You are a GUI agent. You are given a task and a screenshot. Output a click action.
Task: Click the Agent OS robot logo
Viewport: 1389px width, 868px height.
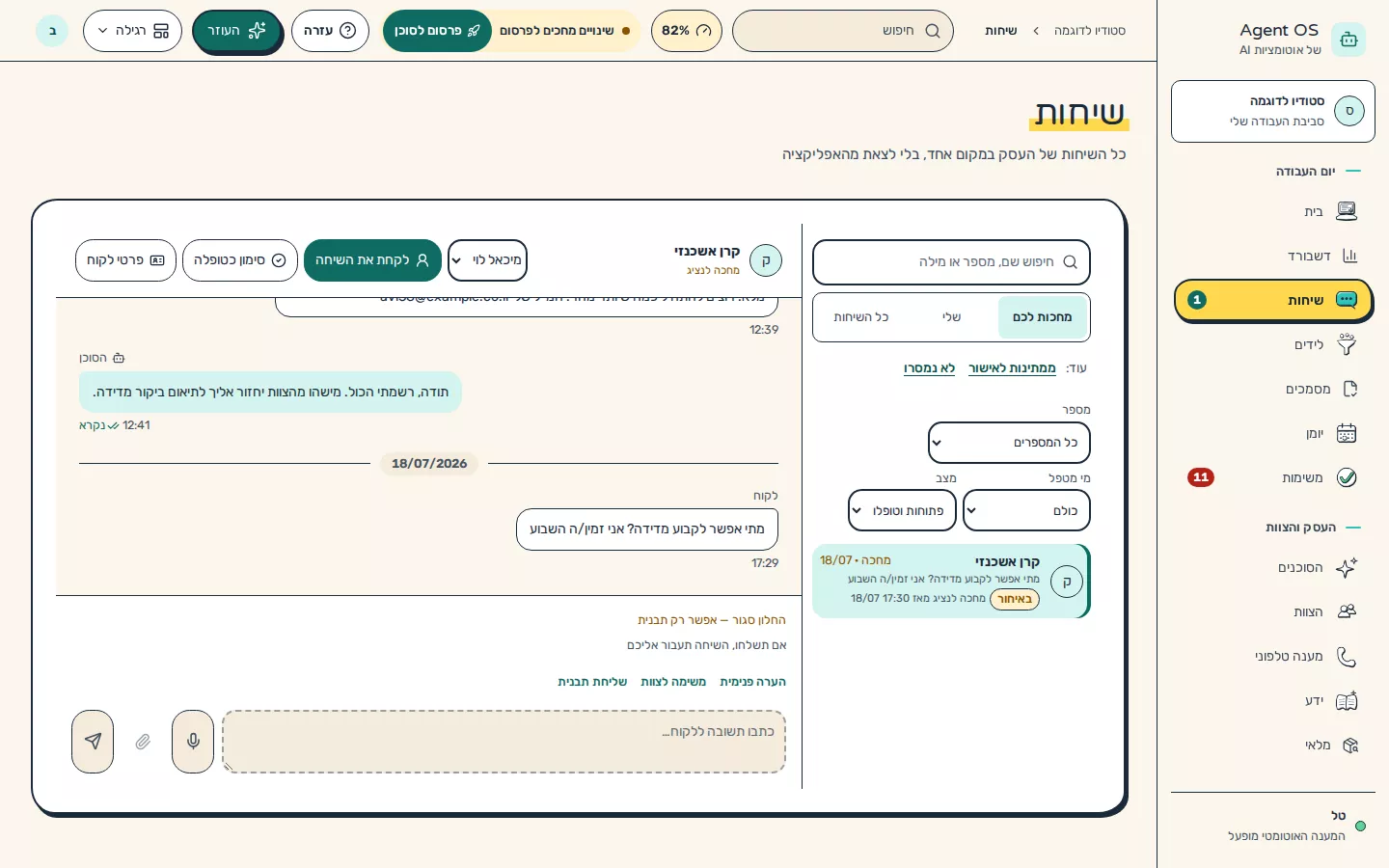[x=1348, y=40]
